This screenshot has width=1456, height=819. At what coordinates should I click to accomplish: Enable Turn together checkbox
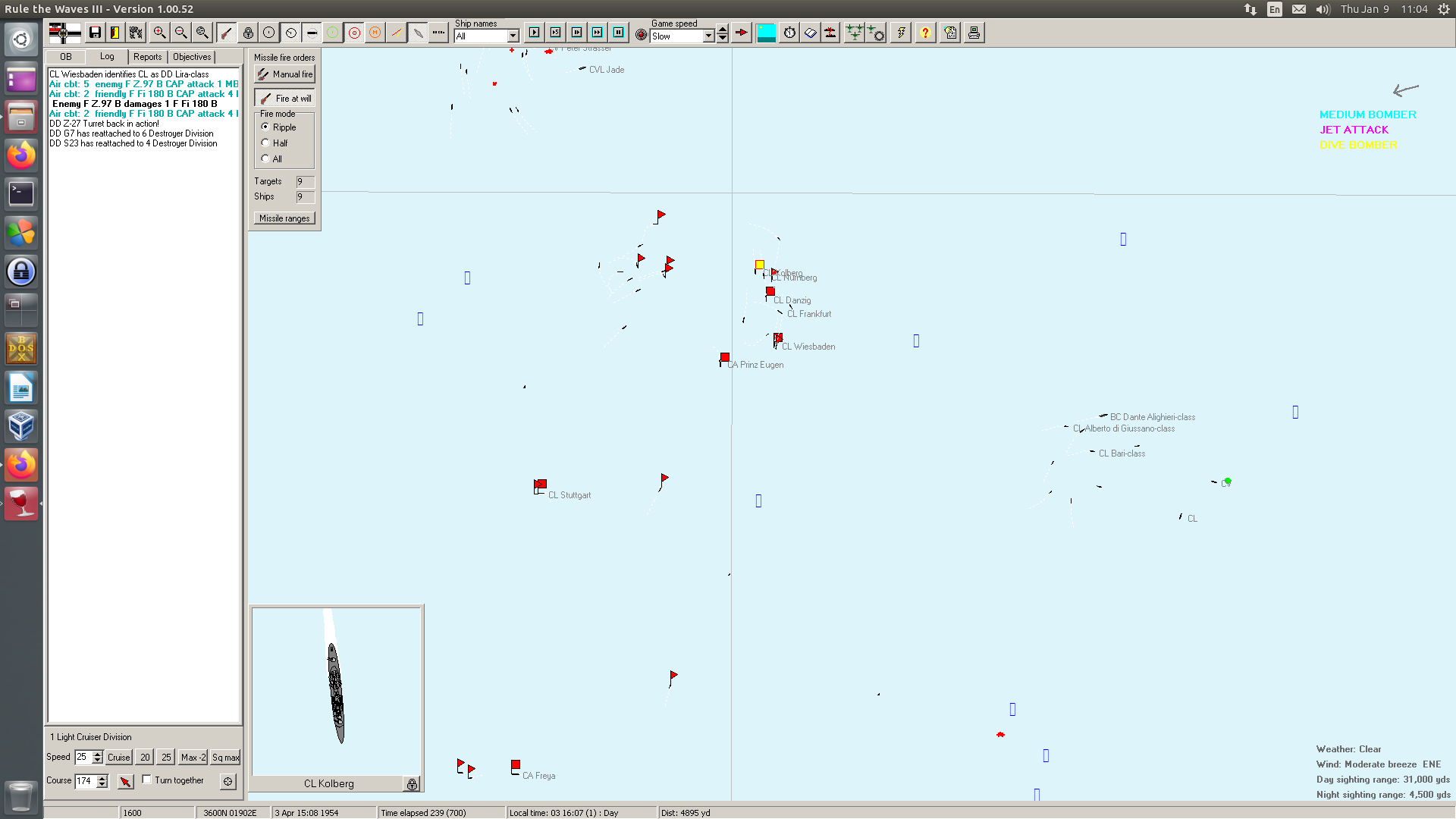(x=147, y=780)
